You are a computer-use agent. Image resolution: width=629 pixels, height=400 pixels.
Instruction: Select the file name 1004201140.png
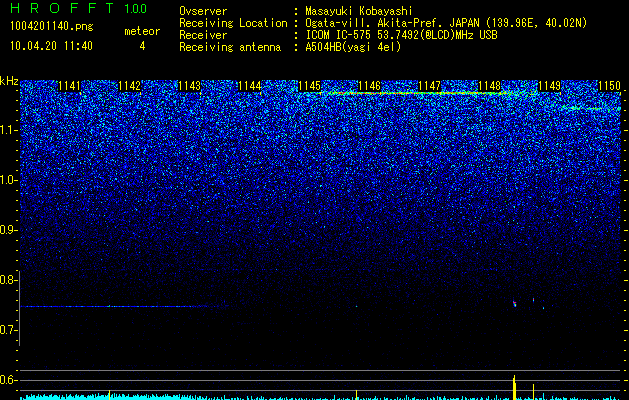pyautogui.click(x=52, y=27)
